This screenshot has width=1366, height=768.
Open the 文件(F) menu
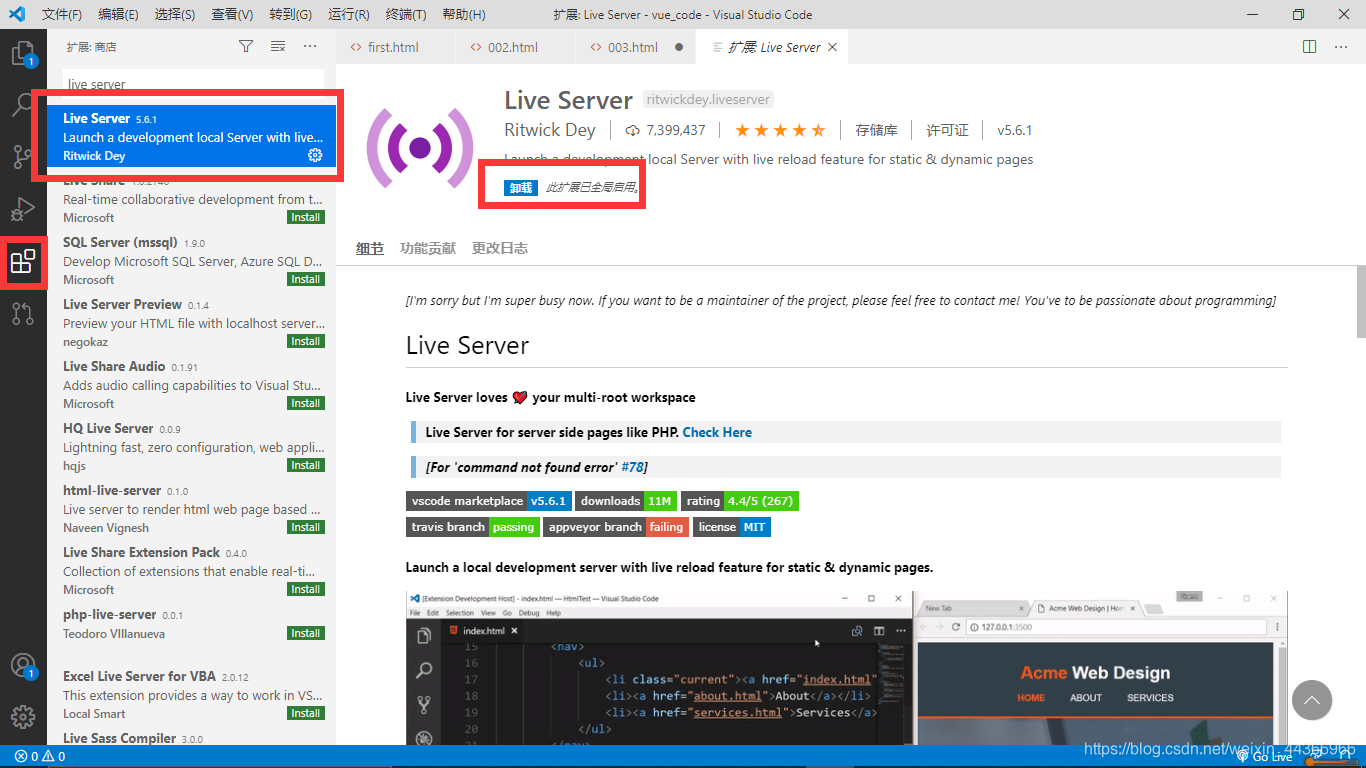62,15
